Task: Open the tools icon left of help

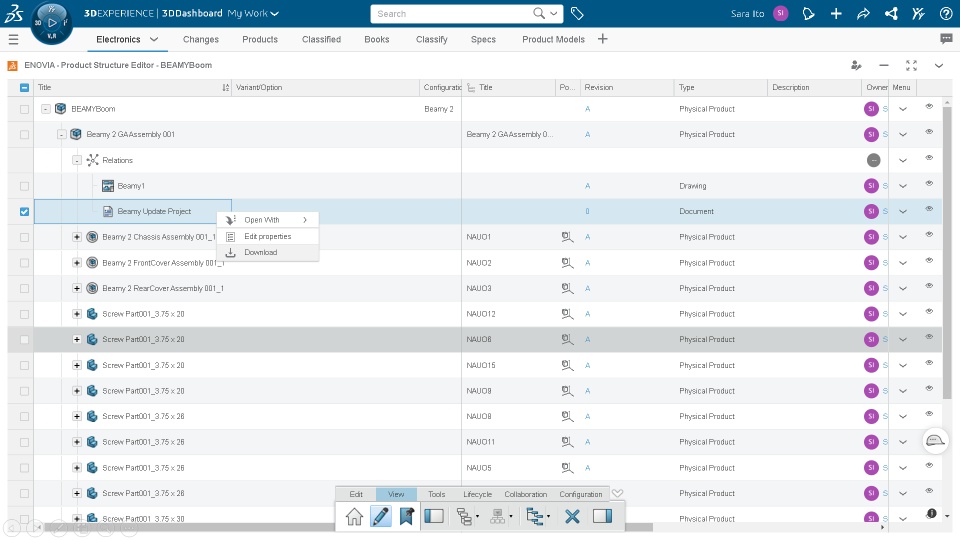Action: tap(918, 13)
